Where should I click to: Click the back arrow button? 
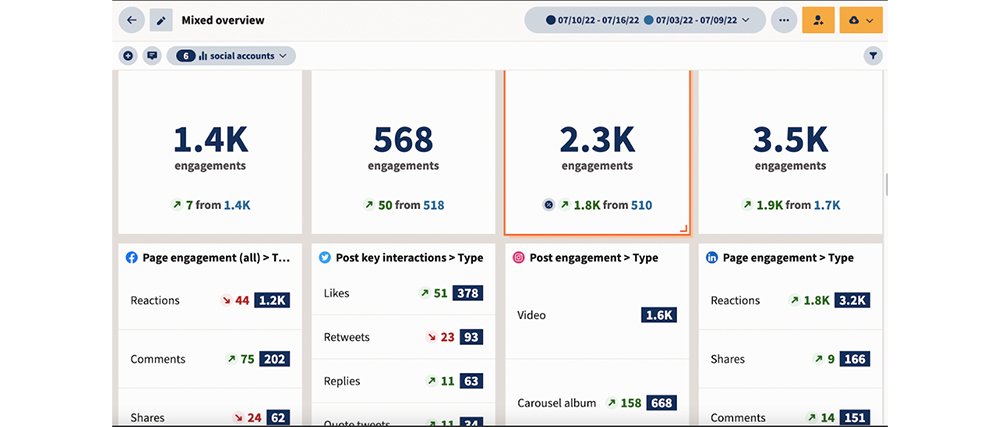(131, 20)
